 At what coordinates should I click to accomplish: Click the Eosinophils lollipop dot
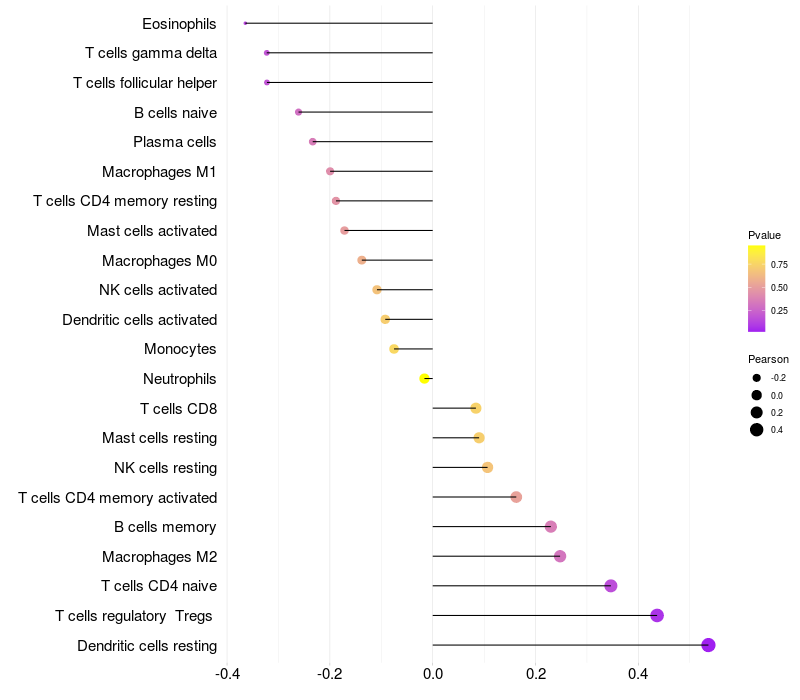(245, 23)
